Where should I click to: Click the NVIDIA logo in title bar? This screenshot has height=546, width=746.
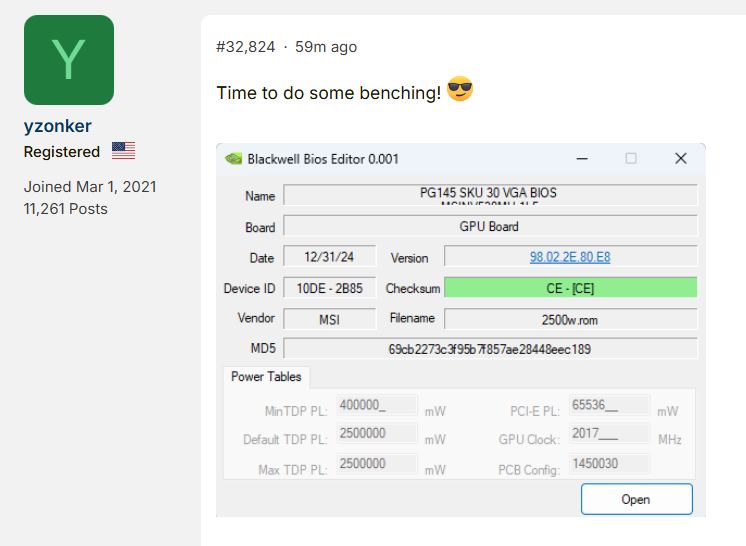click(233, 158)
